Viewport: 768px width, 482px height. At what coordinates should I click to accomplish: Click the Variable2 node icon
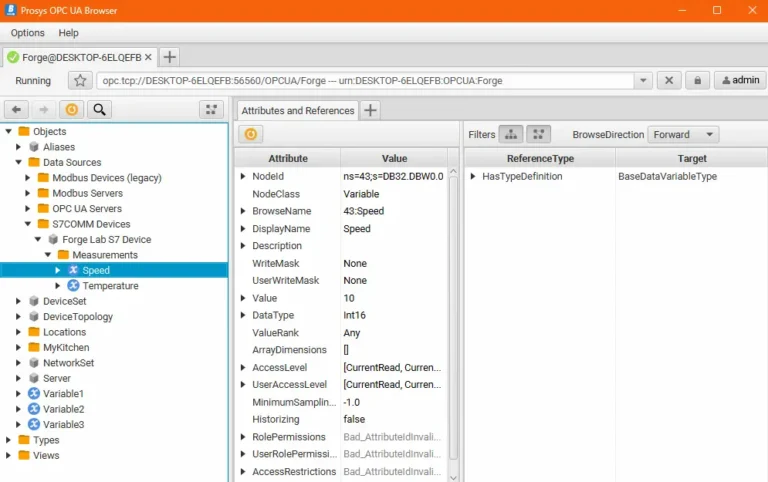34,409
